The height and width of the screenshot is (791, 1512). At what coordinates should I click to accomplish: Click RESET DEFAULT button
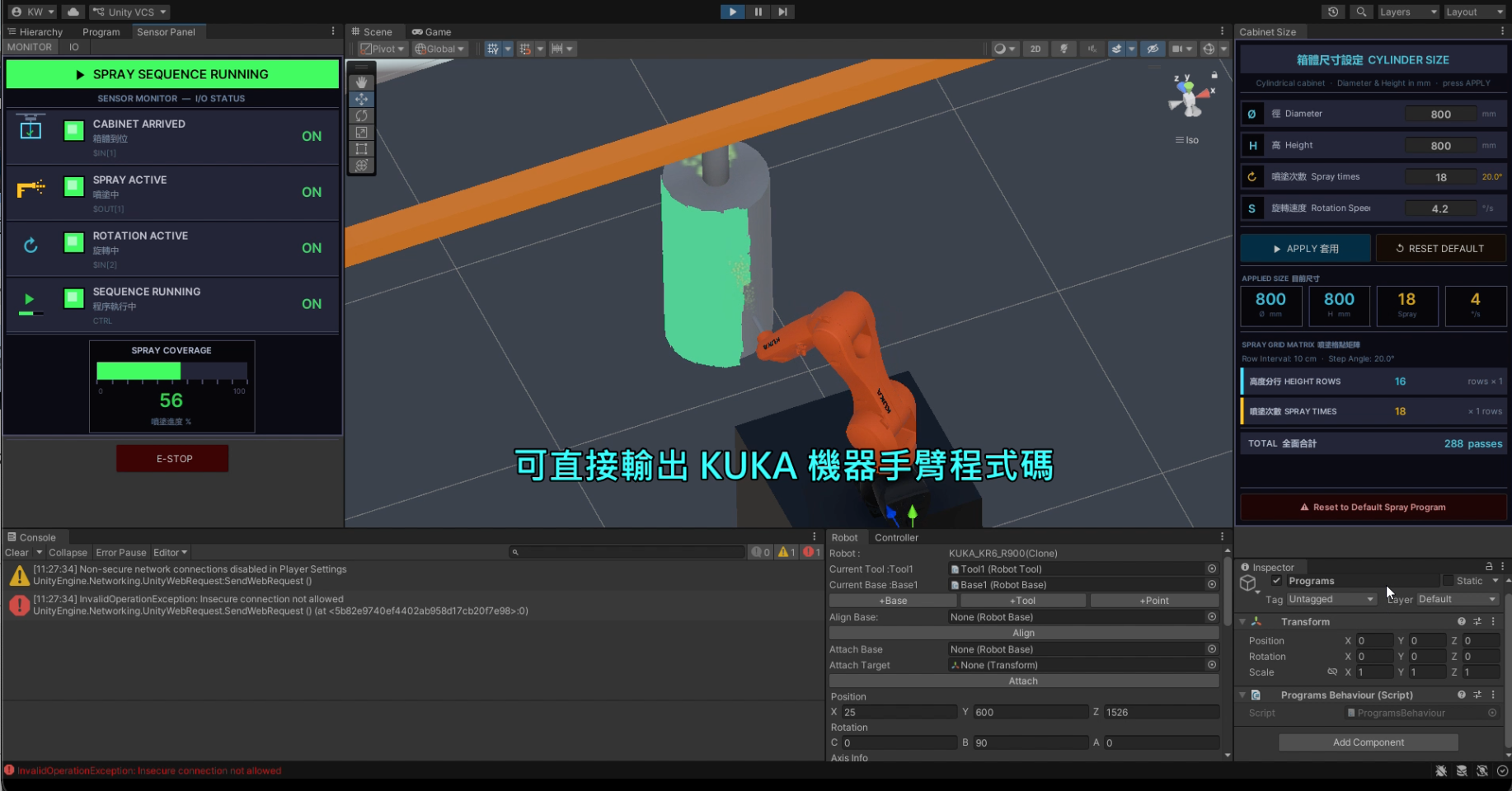(x=1440, y=249)
